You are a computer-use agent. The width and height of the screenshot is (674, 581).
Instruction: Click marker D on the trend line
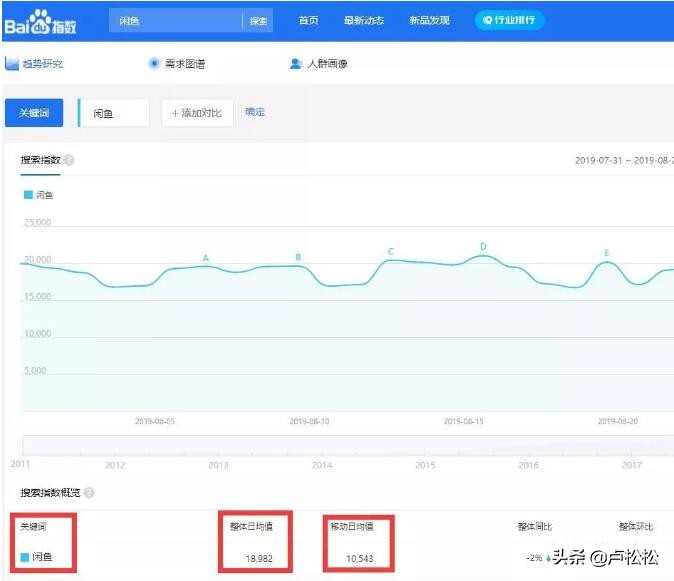[x=483, y=247]
